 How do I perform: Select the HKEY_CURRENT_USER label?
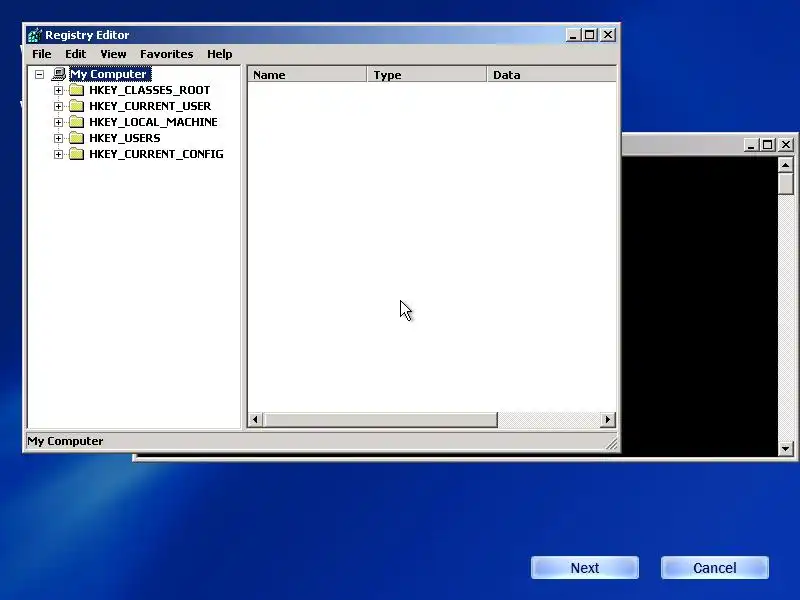point(150,106)
